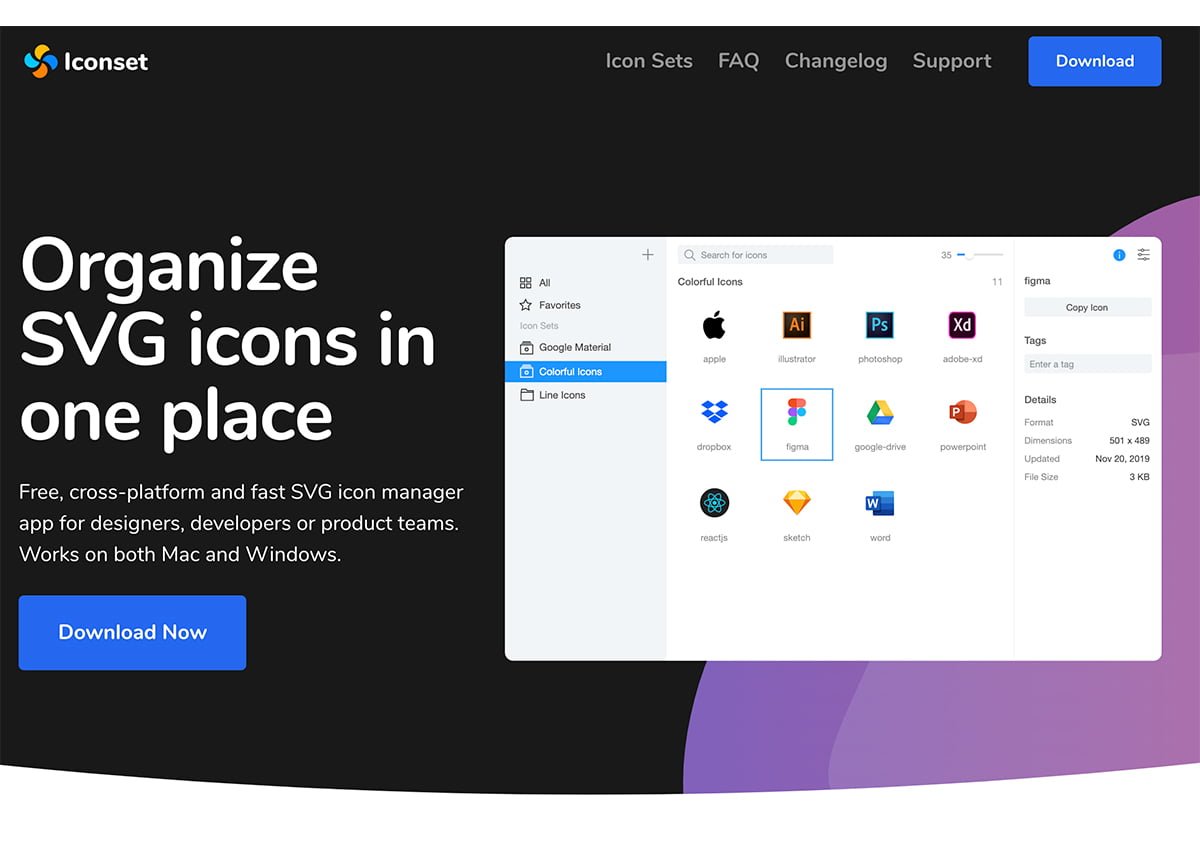
Task: Switch to the Favorites view
Action: click(x=551, y=305)
